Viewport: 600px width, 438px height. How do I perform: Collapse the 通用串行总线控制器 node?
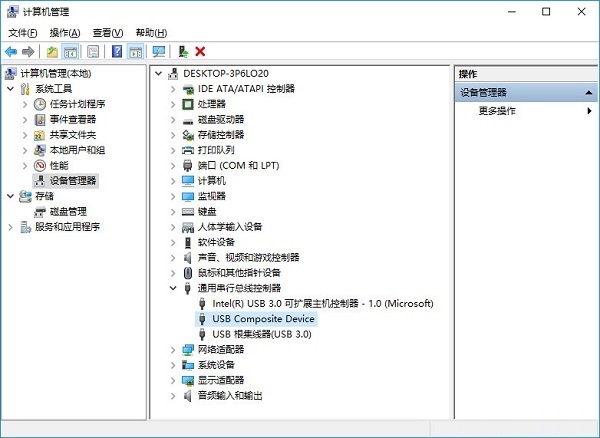click(x=173, y=288)
